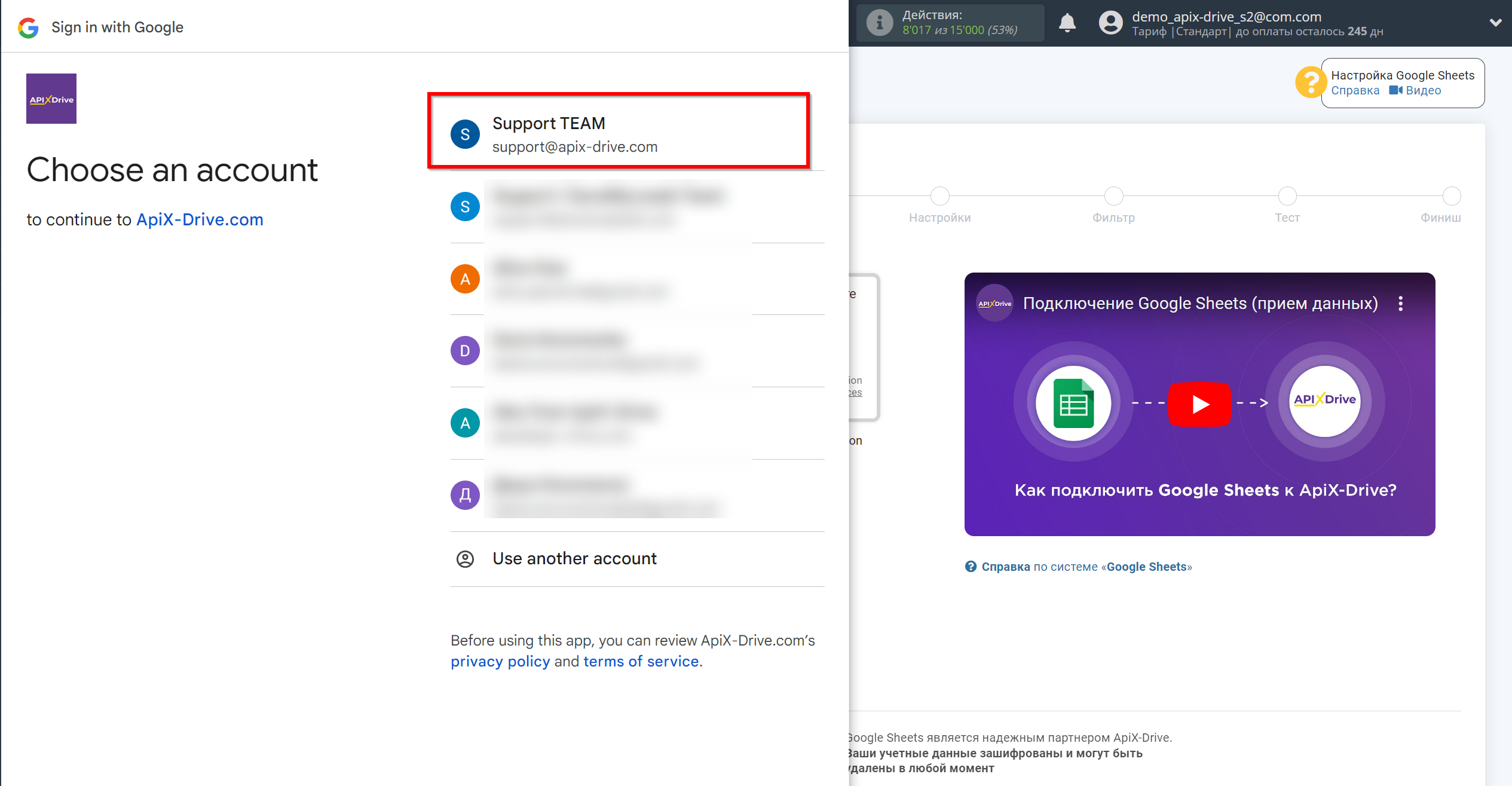Choose the account with purple Д avatar
Screen dimensions: 1512x786
pyautogui.click(x=637, y=496)
